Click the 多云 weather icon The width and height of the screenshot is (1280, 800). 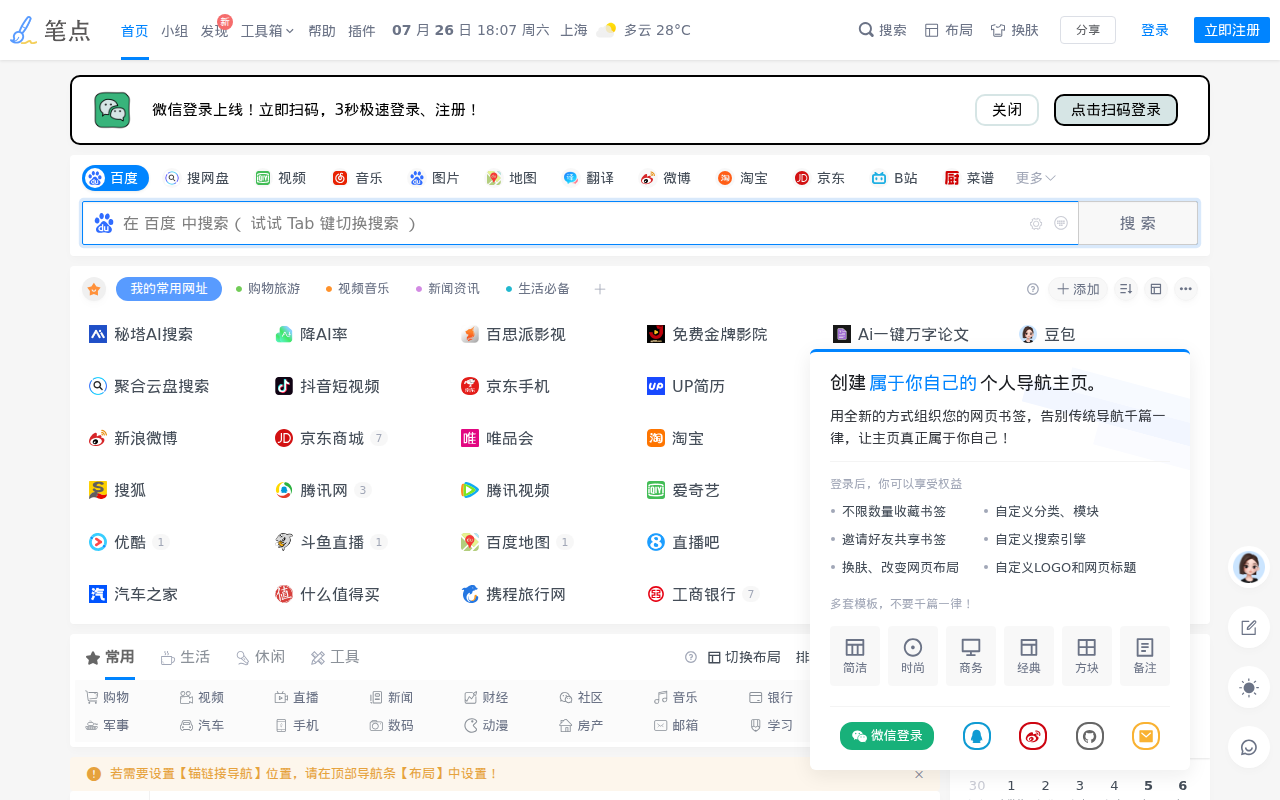pos(606,30)
